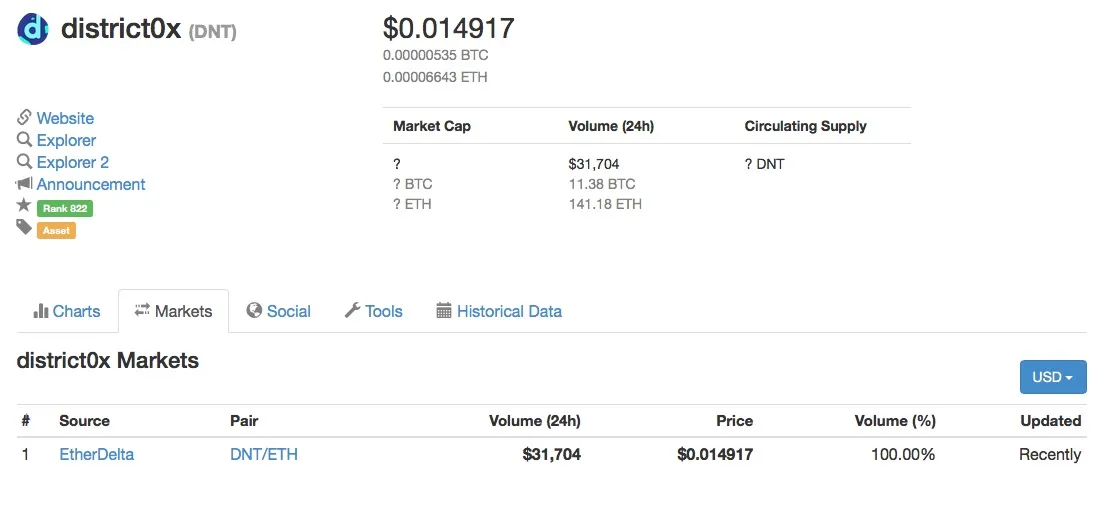Click the Source column header
This screenshot has height=509, width=1102.
click(84, 420)
